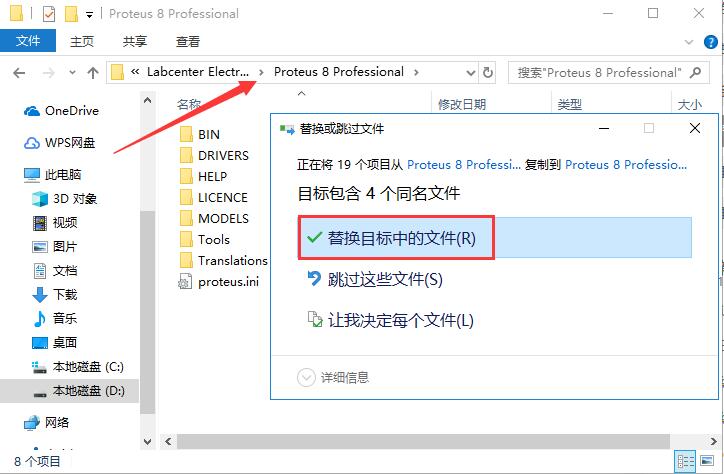Open the 3D 对象 folder
The image size is (724, 474).
65,198
